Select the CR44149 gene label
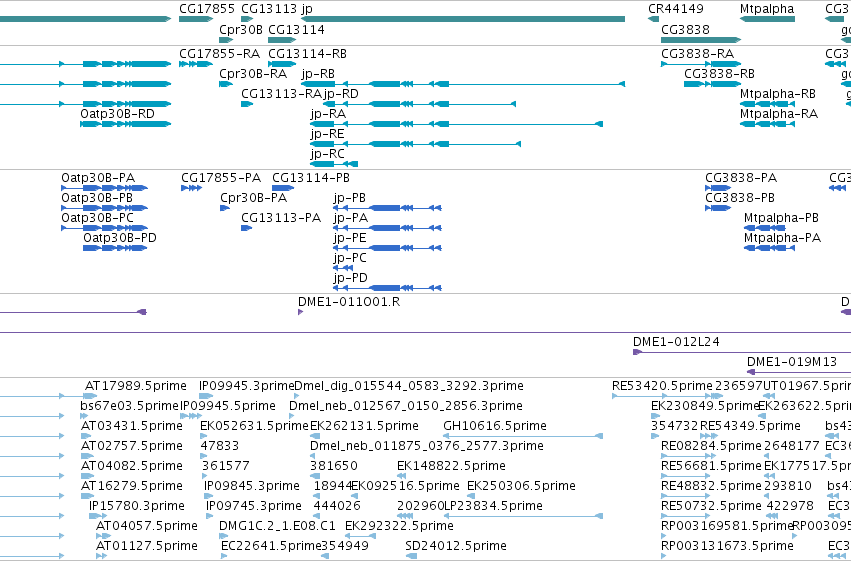Screen dimensions: 851x561 tap(675, 9)
